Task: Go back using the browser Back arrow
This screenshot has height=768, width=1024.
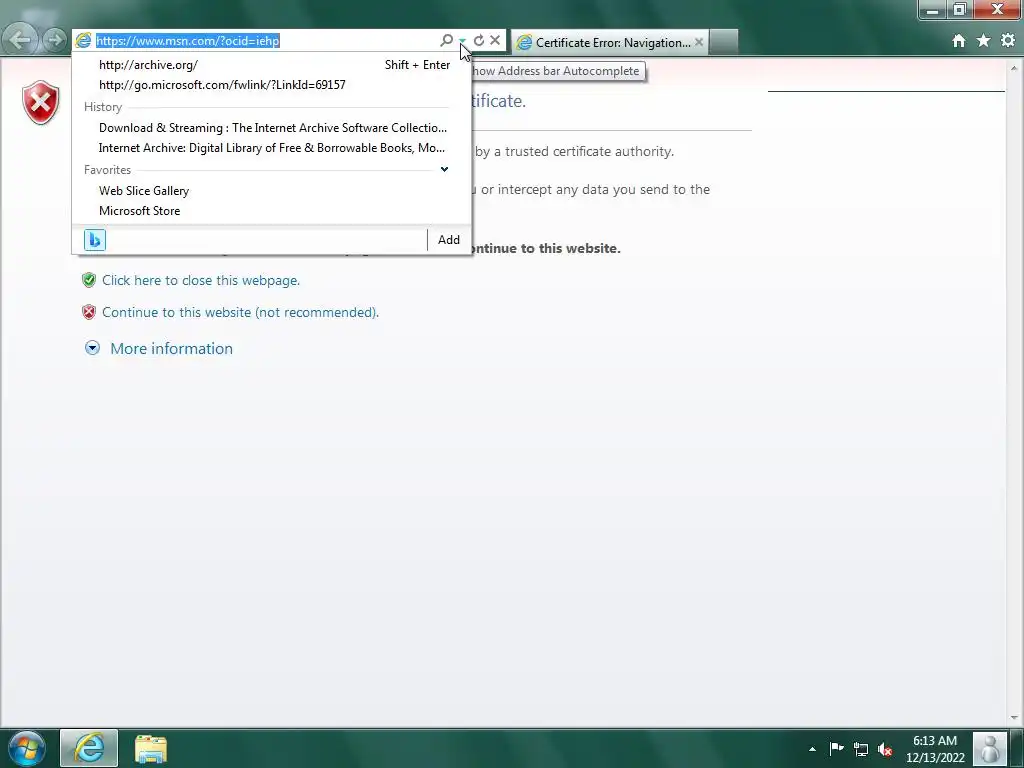Action: 20,40
